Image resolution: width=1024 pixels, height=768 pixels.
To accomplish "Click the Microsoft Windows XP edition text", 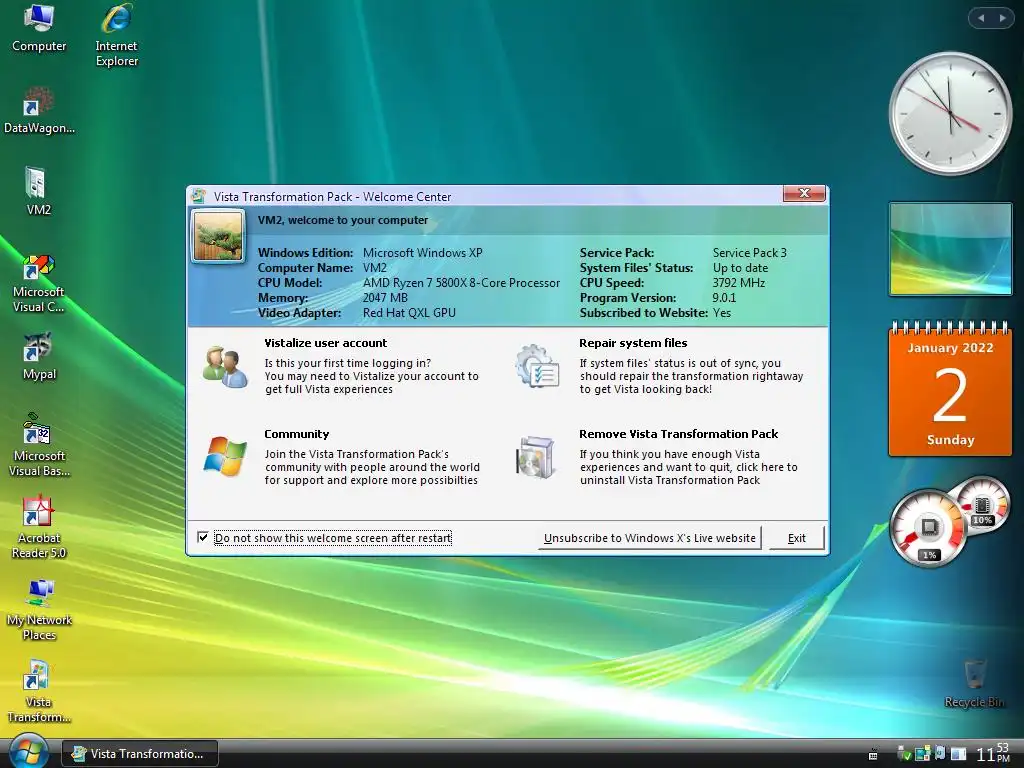I will tap(423, 253).
